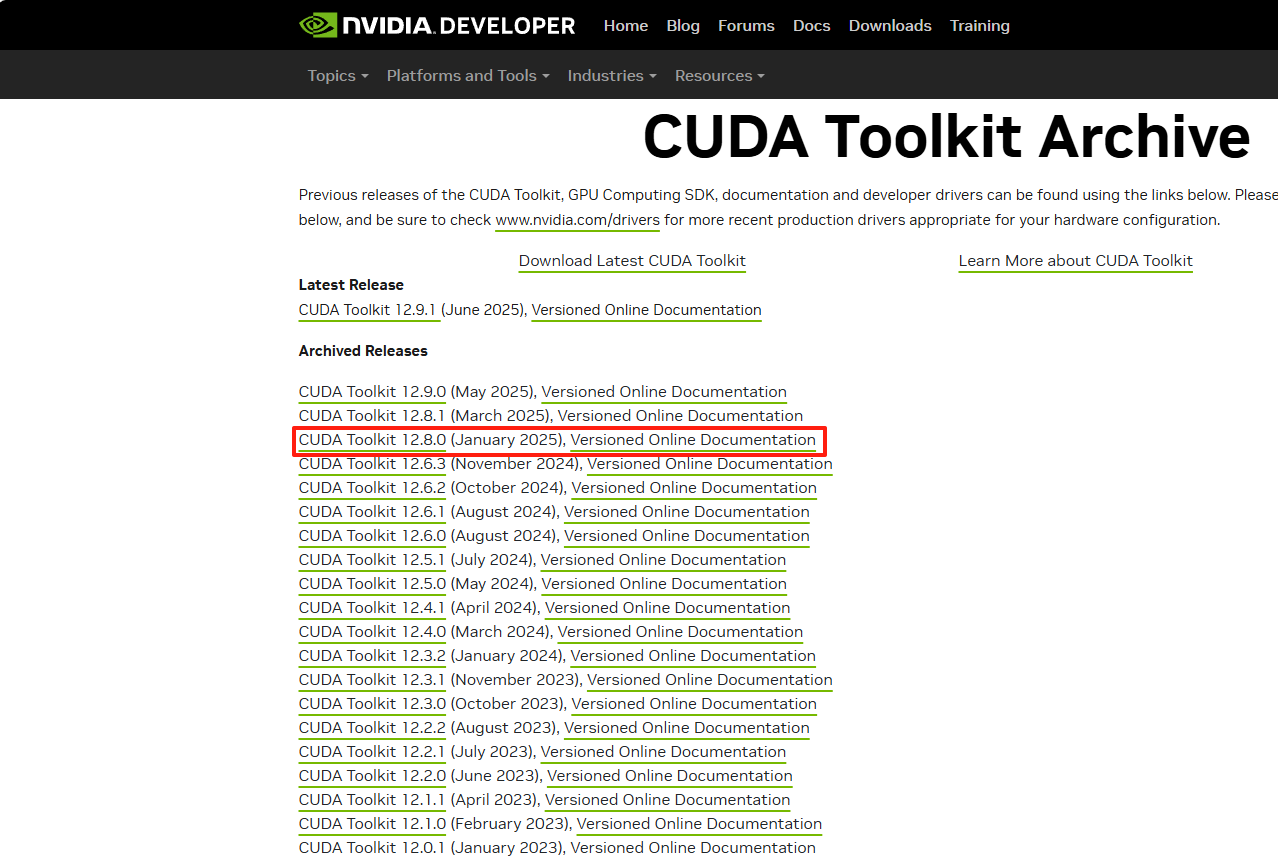The width and height of the screenshot is (1278, 856).
Task: Open Downloads in top navigation
Action: click(890, 26)
